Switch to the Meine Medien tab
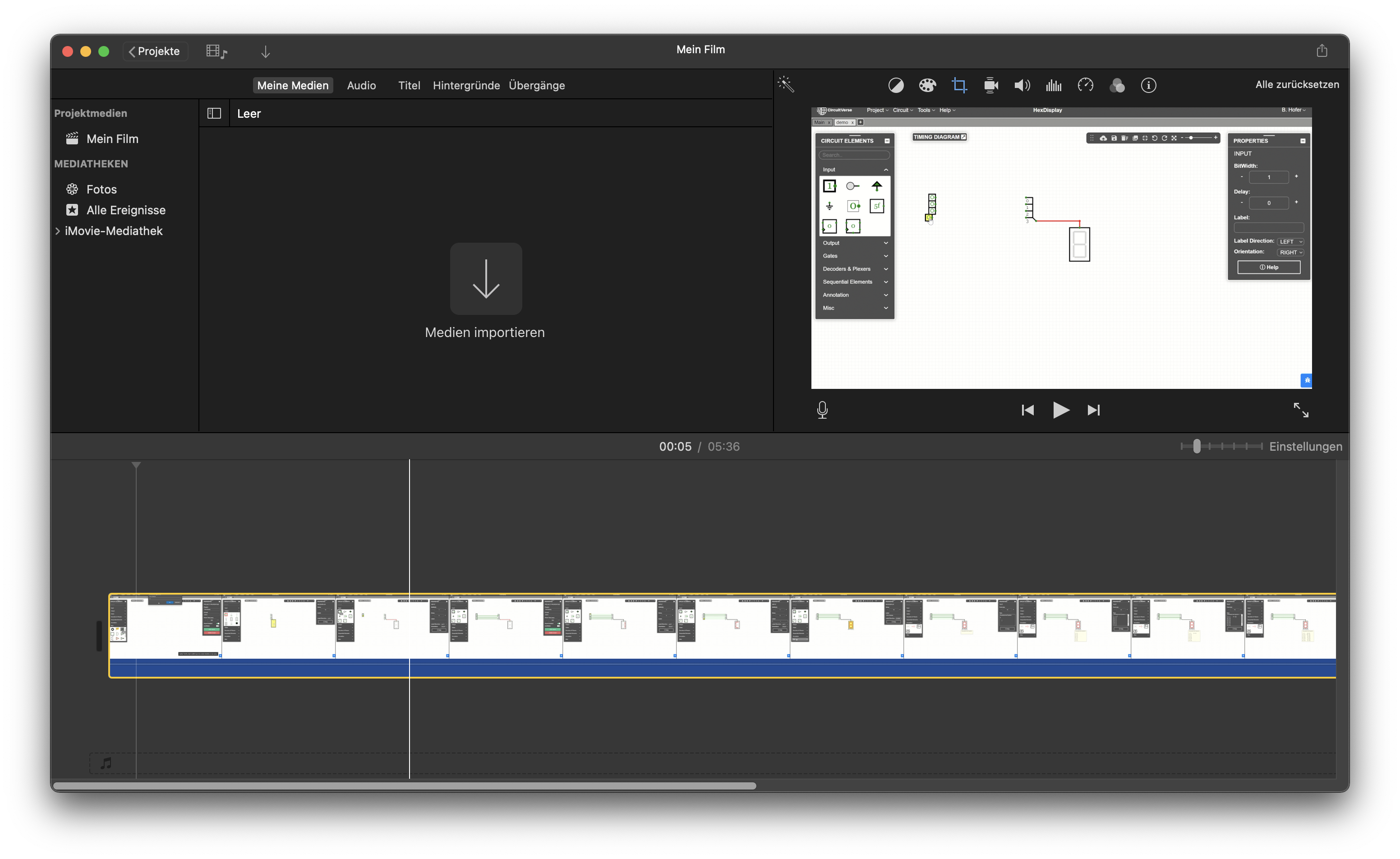1400x859 pixels. [x=293, y=85]
